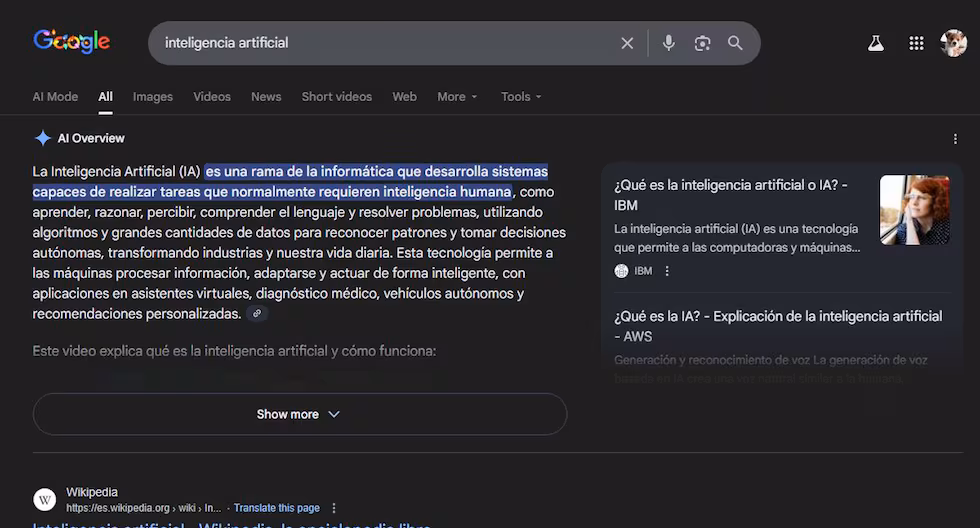
Task: Open Google Lens image search
Action: 702,43
